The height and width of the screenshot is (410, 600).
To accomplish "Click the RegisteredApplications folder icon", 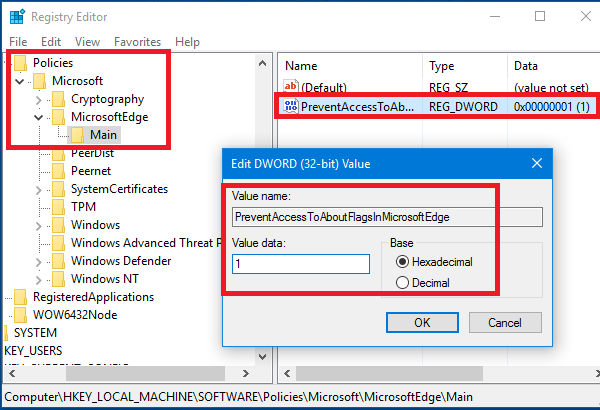I will [x=21, y=297].
